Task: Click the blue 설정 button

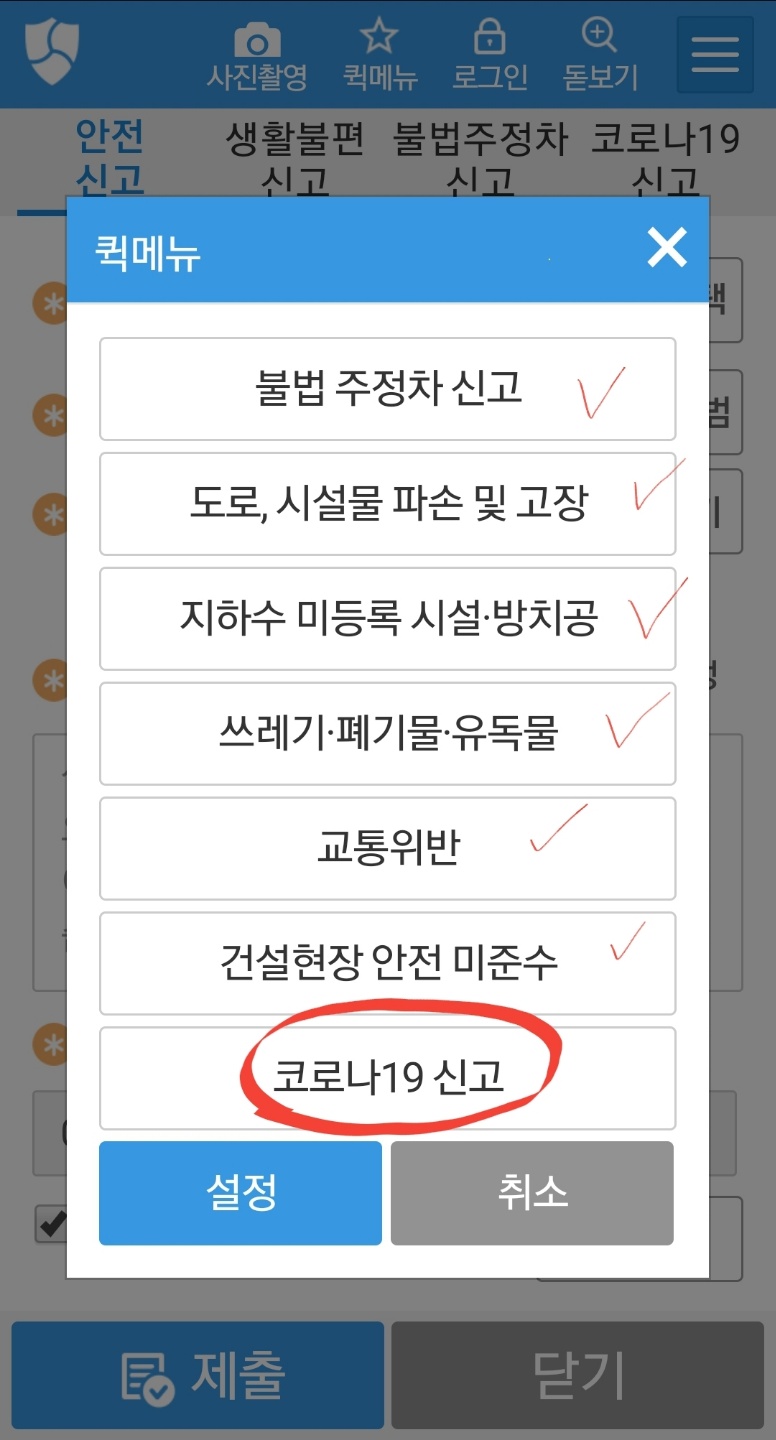Action: coord(241,1193)
